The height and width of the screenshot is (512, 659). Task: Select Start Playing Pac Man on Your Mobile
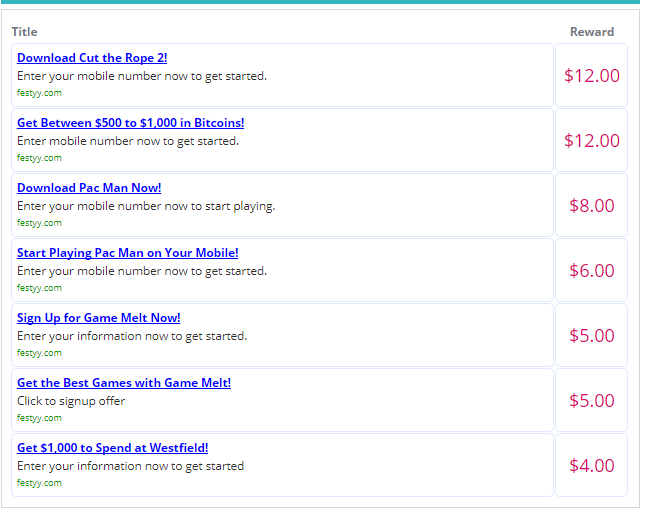tap(127, 253)
